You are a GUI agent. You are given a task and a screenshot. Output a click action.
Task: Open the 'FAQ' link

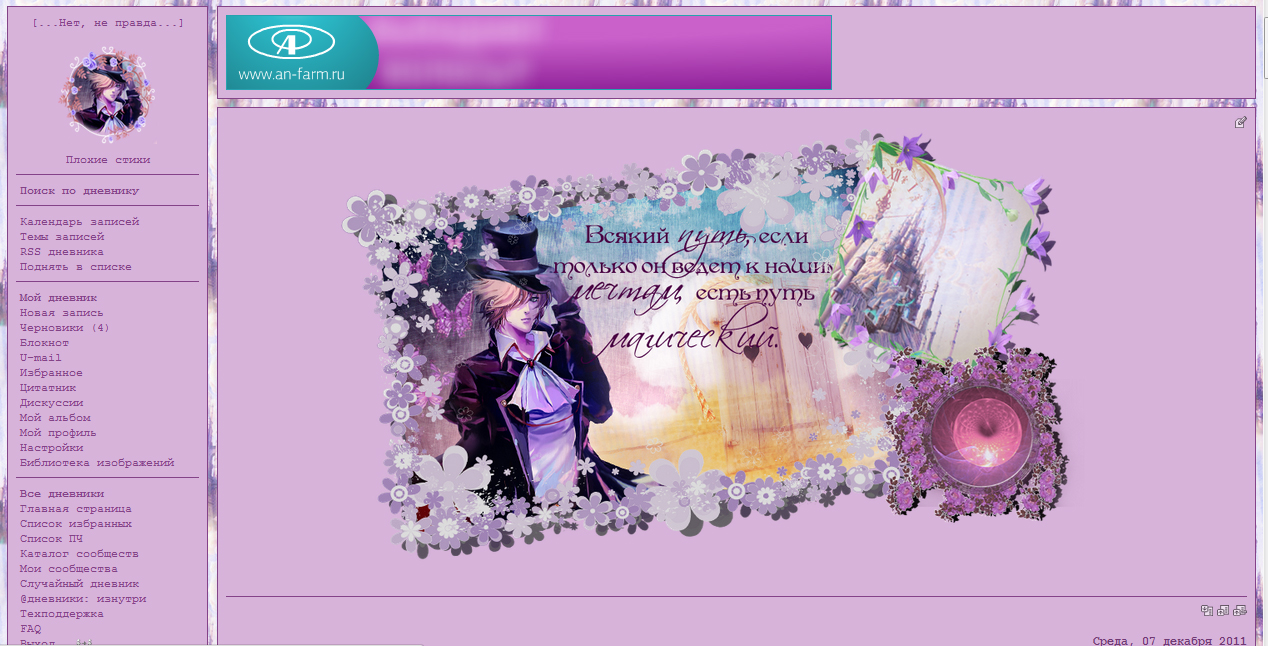[x=31, y=628]
